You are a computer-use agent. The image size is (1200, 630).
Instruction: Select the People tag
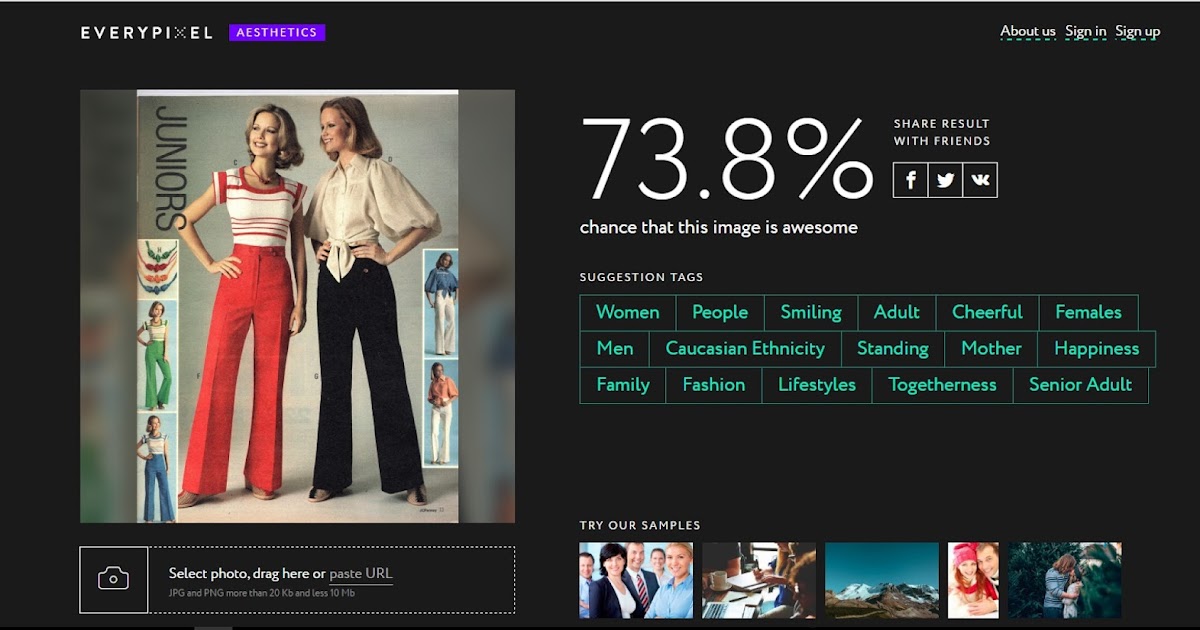coord(720,312)
